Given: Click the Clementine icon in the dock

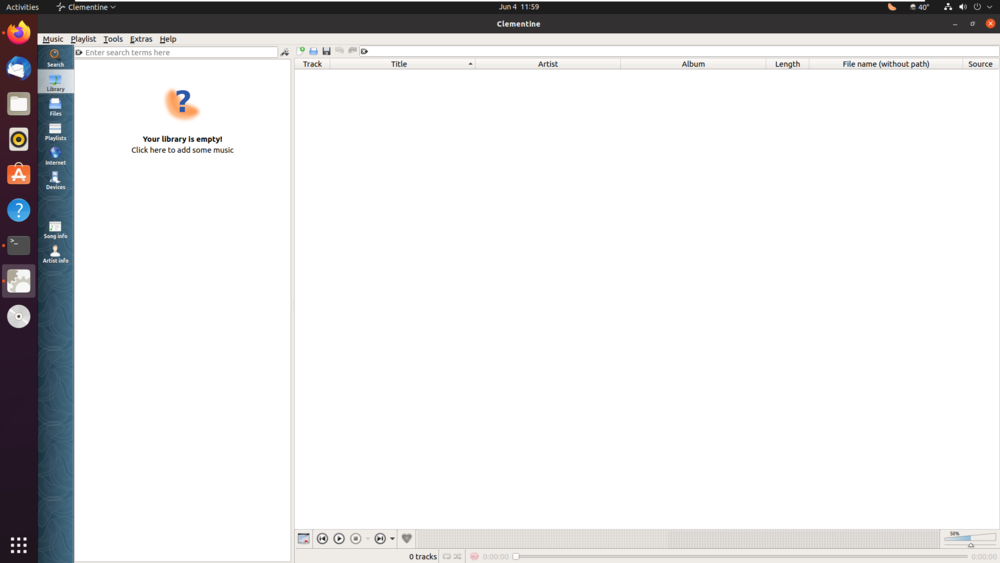Looking at the screenshot, I should pos(18,281).
